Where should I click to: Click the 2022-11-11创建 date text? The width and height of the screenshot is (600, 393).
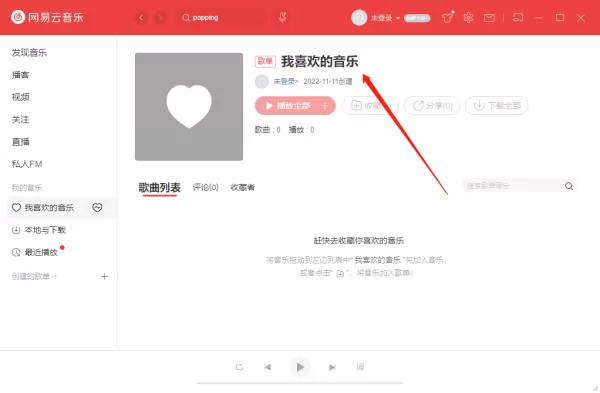(328, 82)
